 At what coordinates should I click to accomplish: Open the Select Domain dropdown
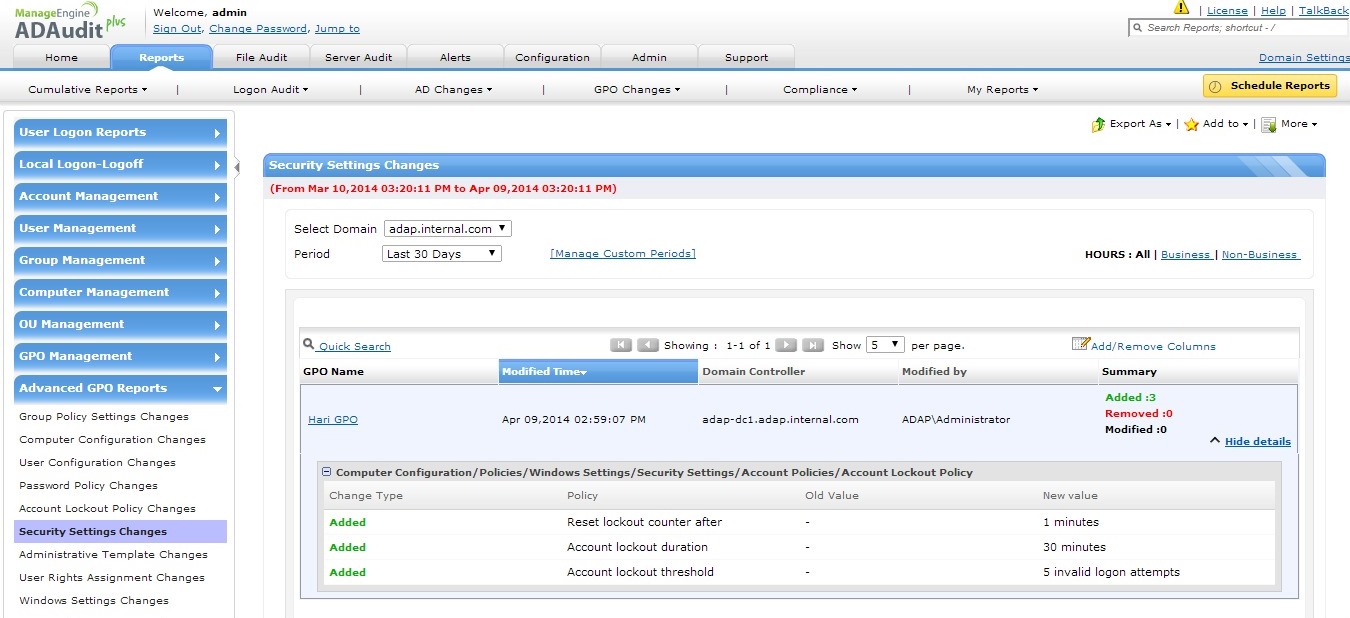tap(447, 229)
